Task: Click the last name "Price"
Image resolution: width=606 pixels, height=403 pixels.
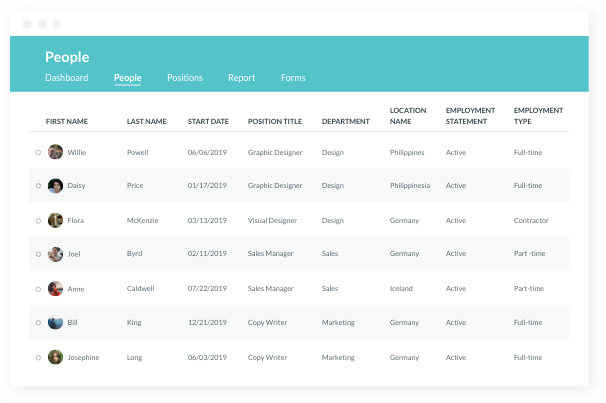Action: pos(135,185)
